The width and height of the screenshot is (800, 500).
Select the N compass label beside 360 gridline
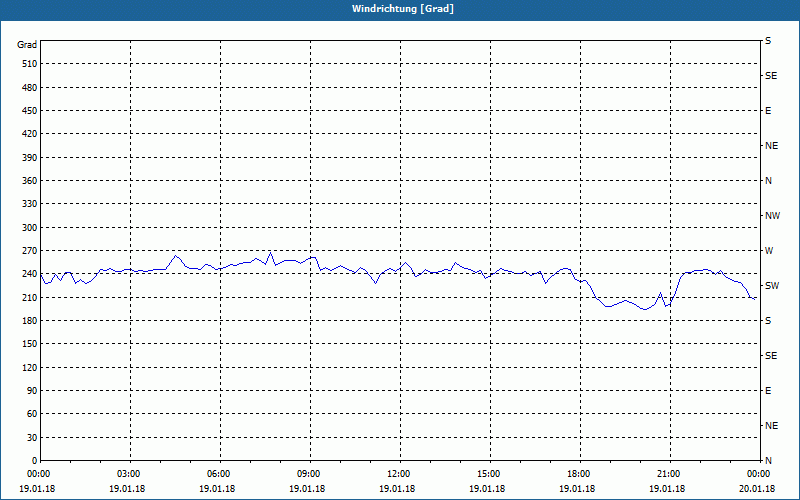768,181
